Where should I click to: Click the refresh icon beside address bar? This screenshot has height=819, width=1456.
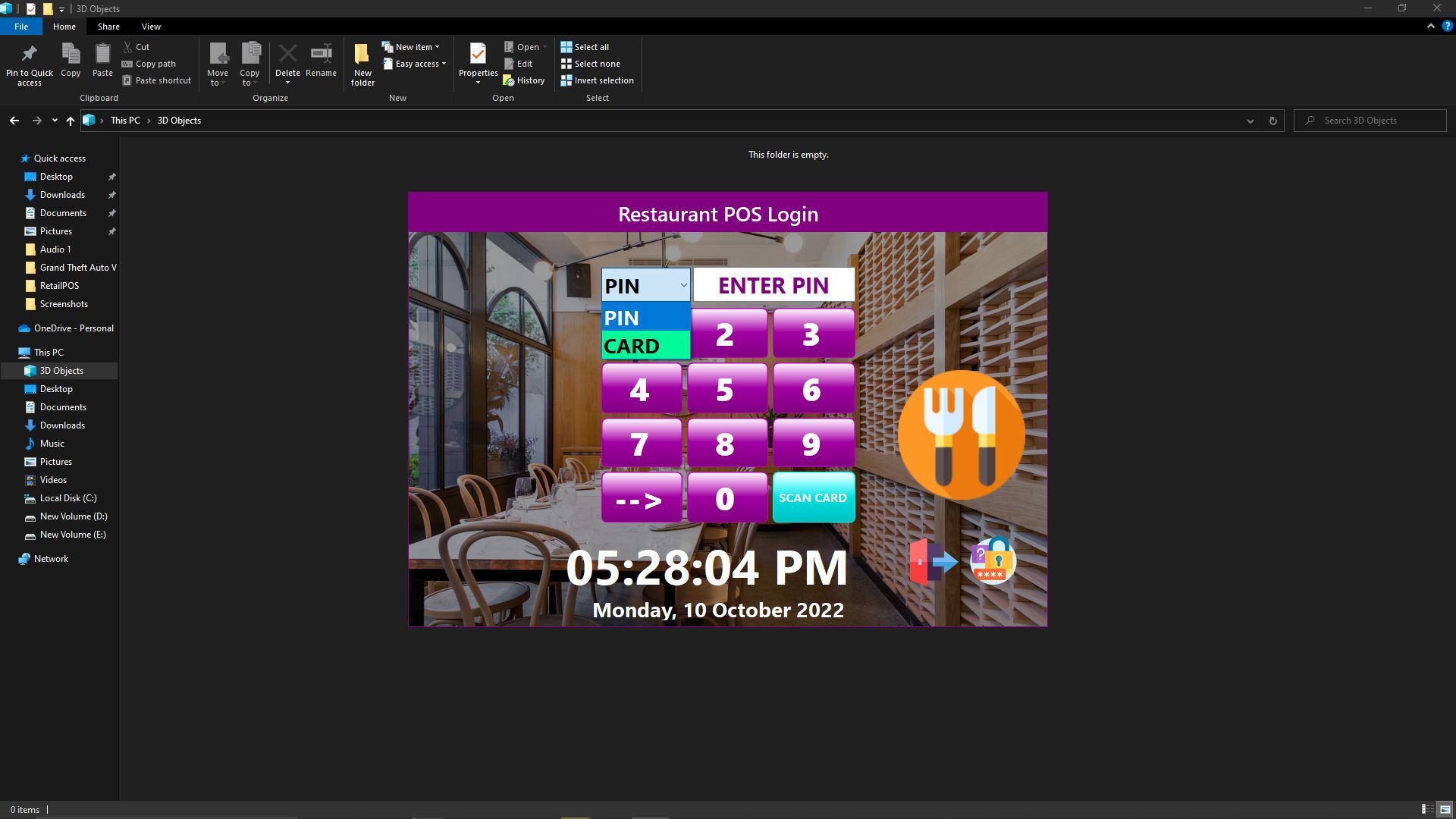(x=1273, y=121)
